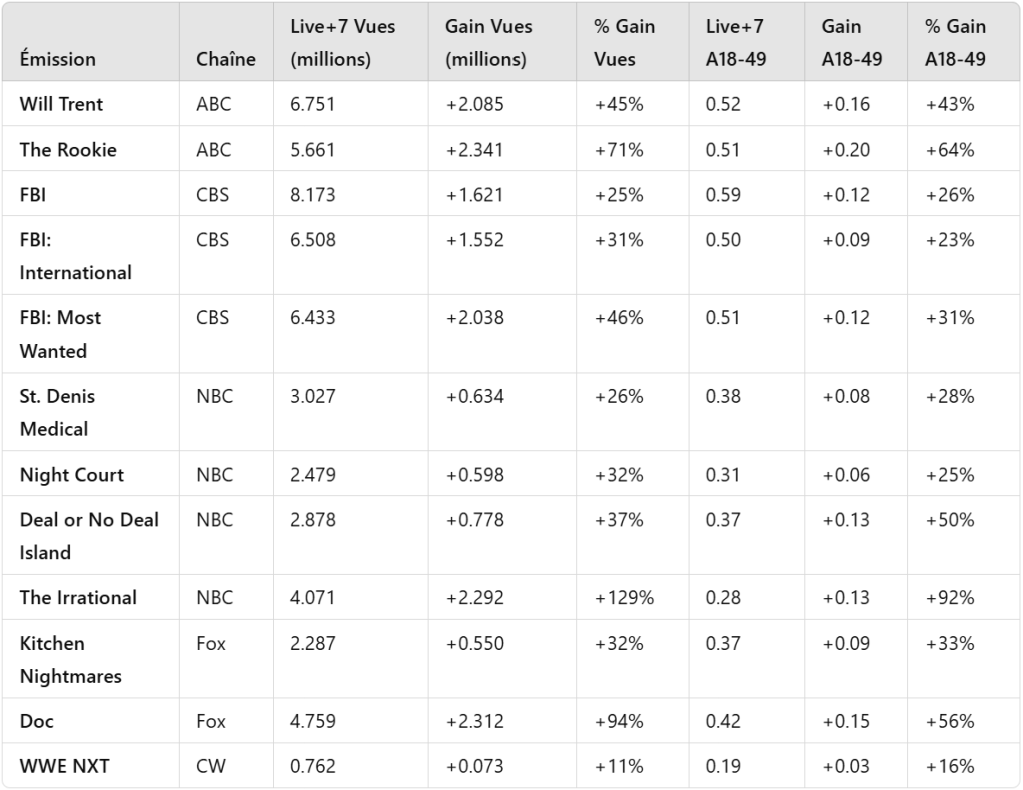
Task: Select the Live+7 Vues (millions) header
Action: point(342,43)
